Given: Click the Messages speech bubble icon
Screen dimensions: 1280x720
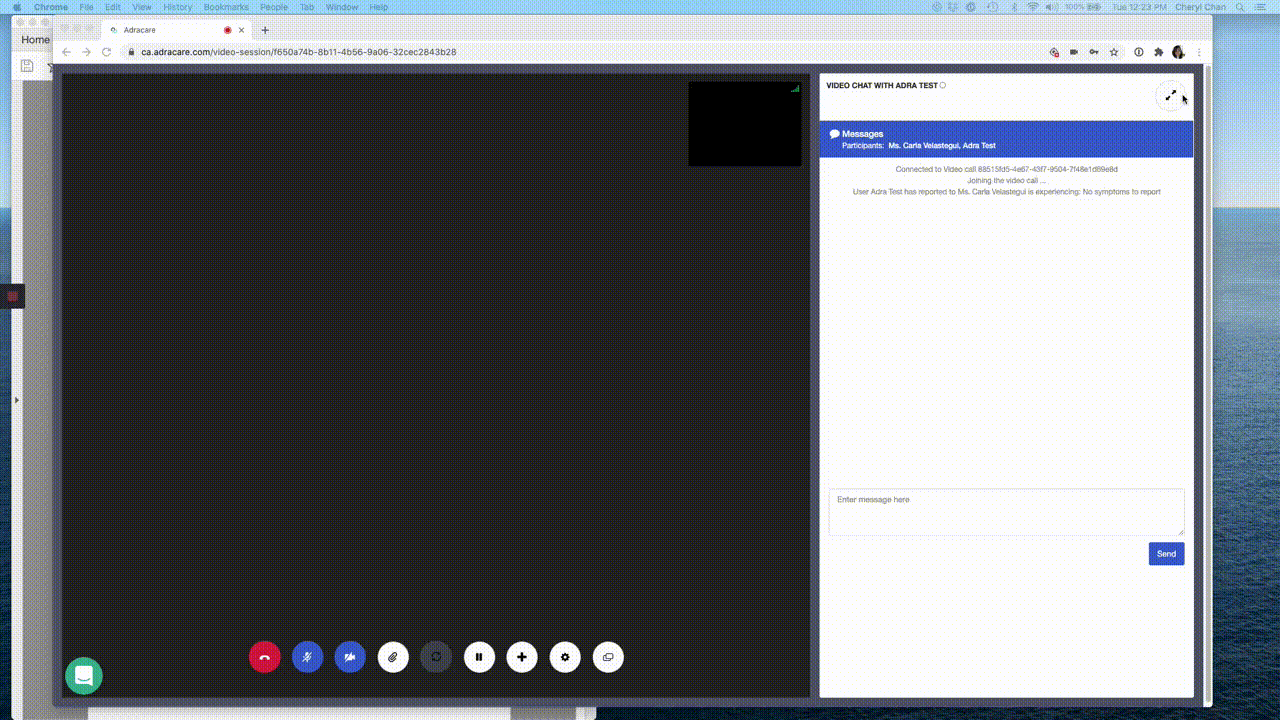Looking at the screenshot, I should click(x=835, y=134).
